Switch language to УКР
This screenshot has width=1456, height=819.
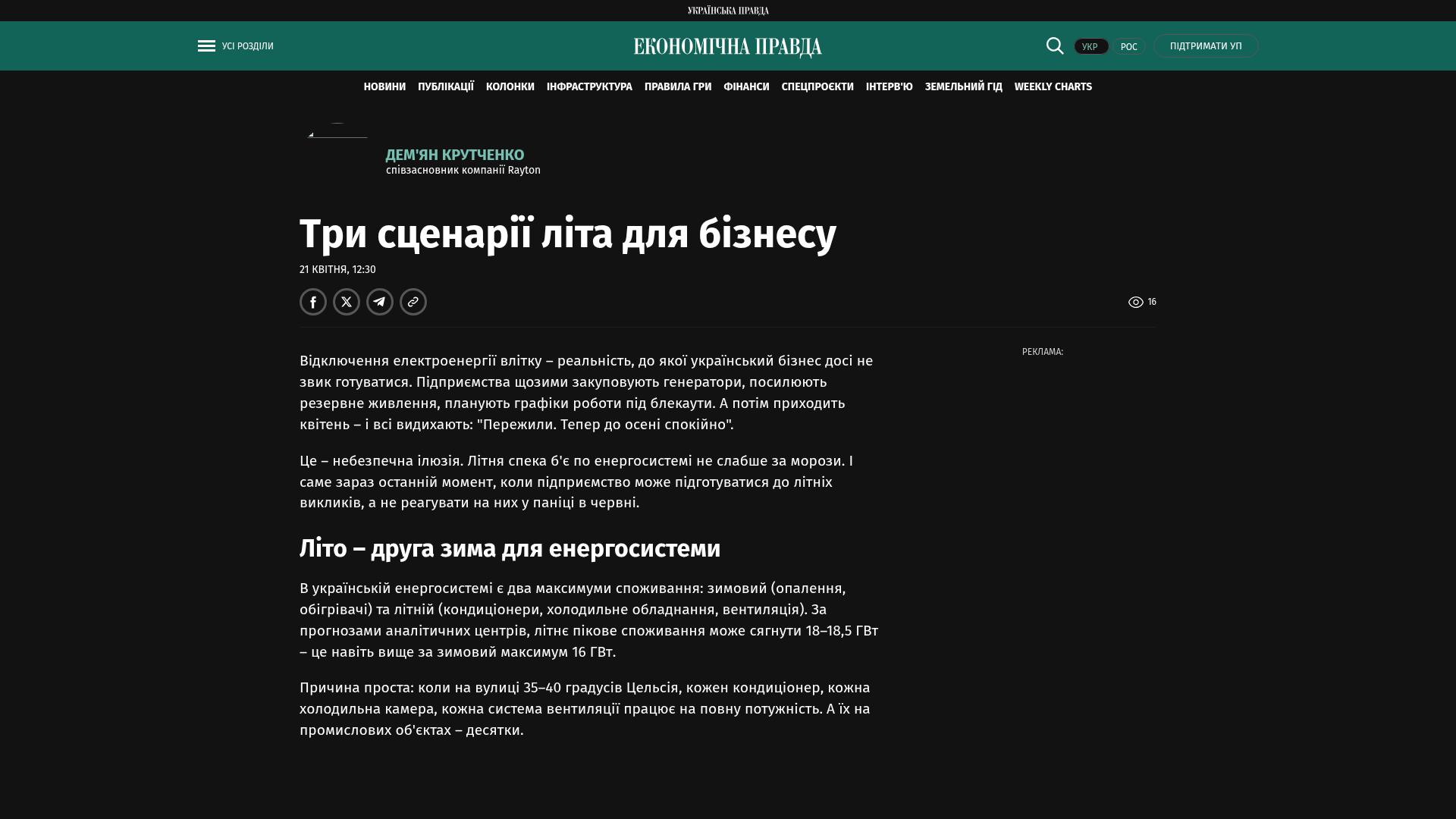click(1090, 47)
